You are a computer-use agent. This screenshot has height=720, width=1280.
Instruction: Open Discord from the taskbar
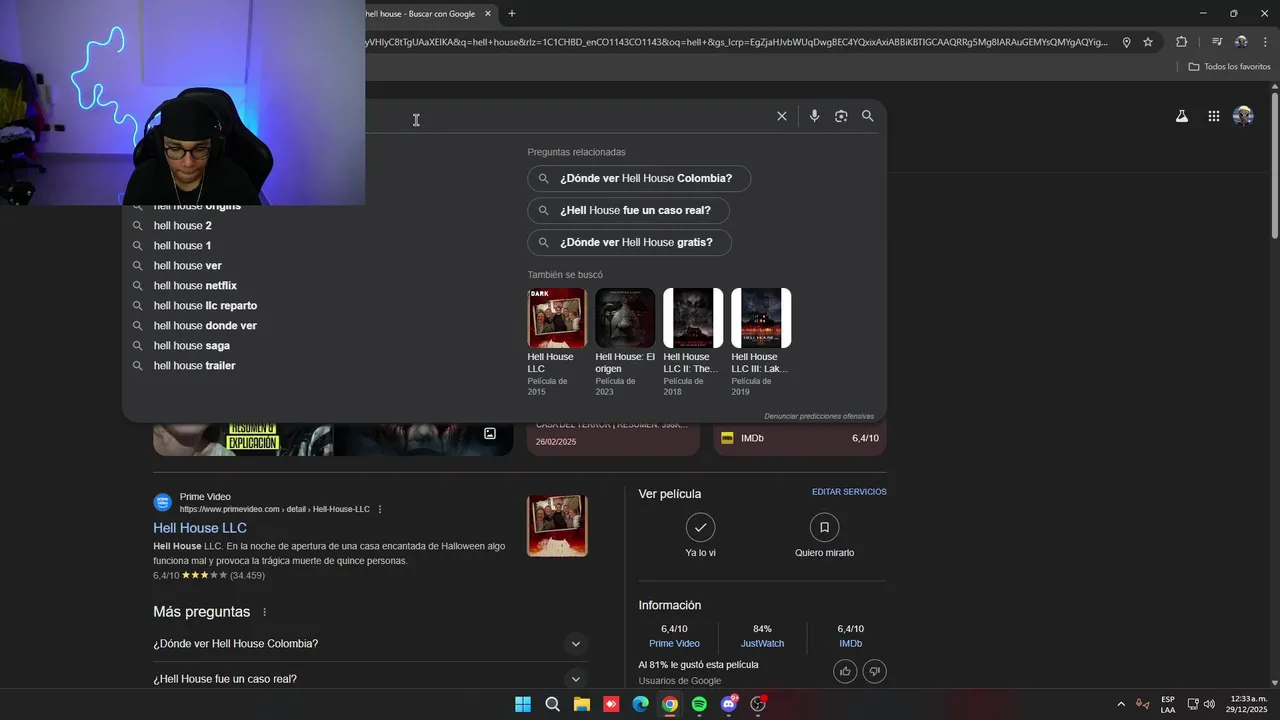(x=729, y=704)
